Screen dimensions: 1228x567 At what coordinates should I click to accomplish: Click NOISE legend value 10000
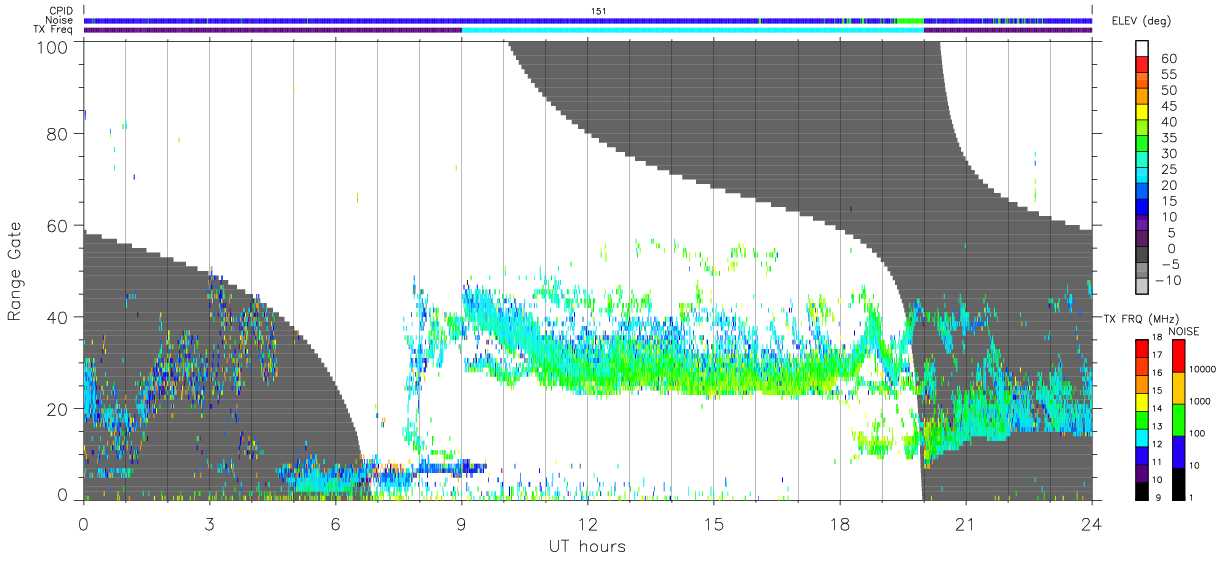click(x=1202, y=369)
